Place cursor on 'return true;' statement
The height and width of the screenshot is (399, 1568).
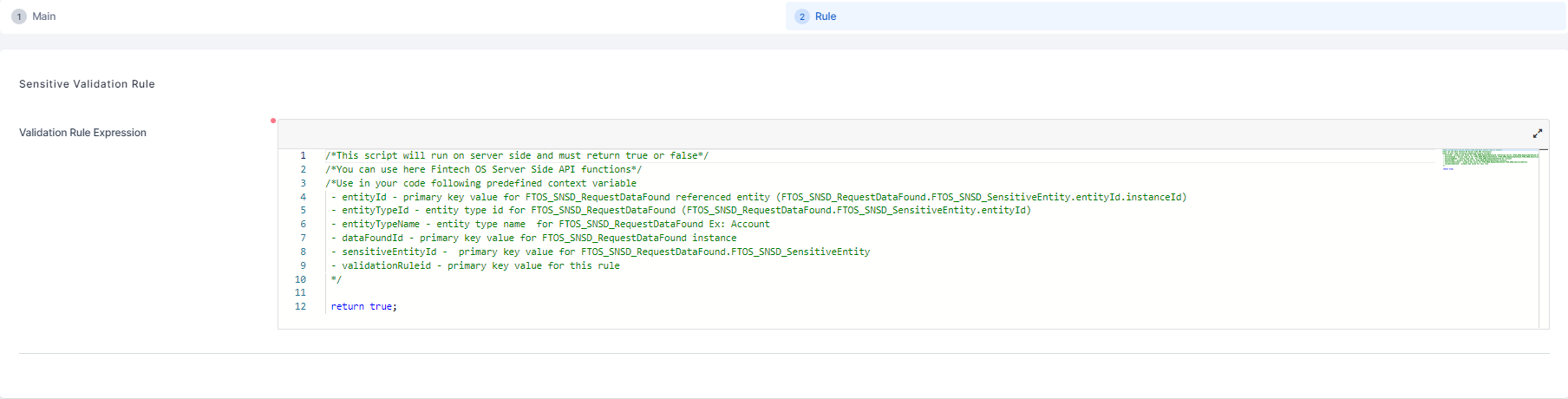point(363,307)
